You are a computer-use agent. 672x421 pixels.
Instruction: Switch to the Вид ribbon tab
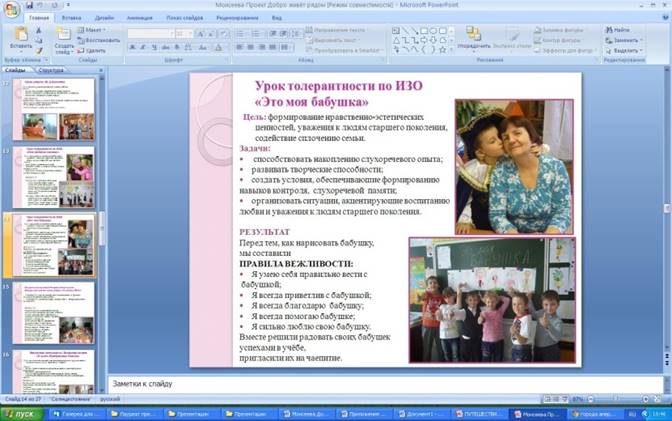click(x=276, y=18)
